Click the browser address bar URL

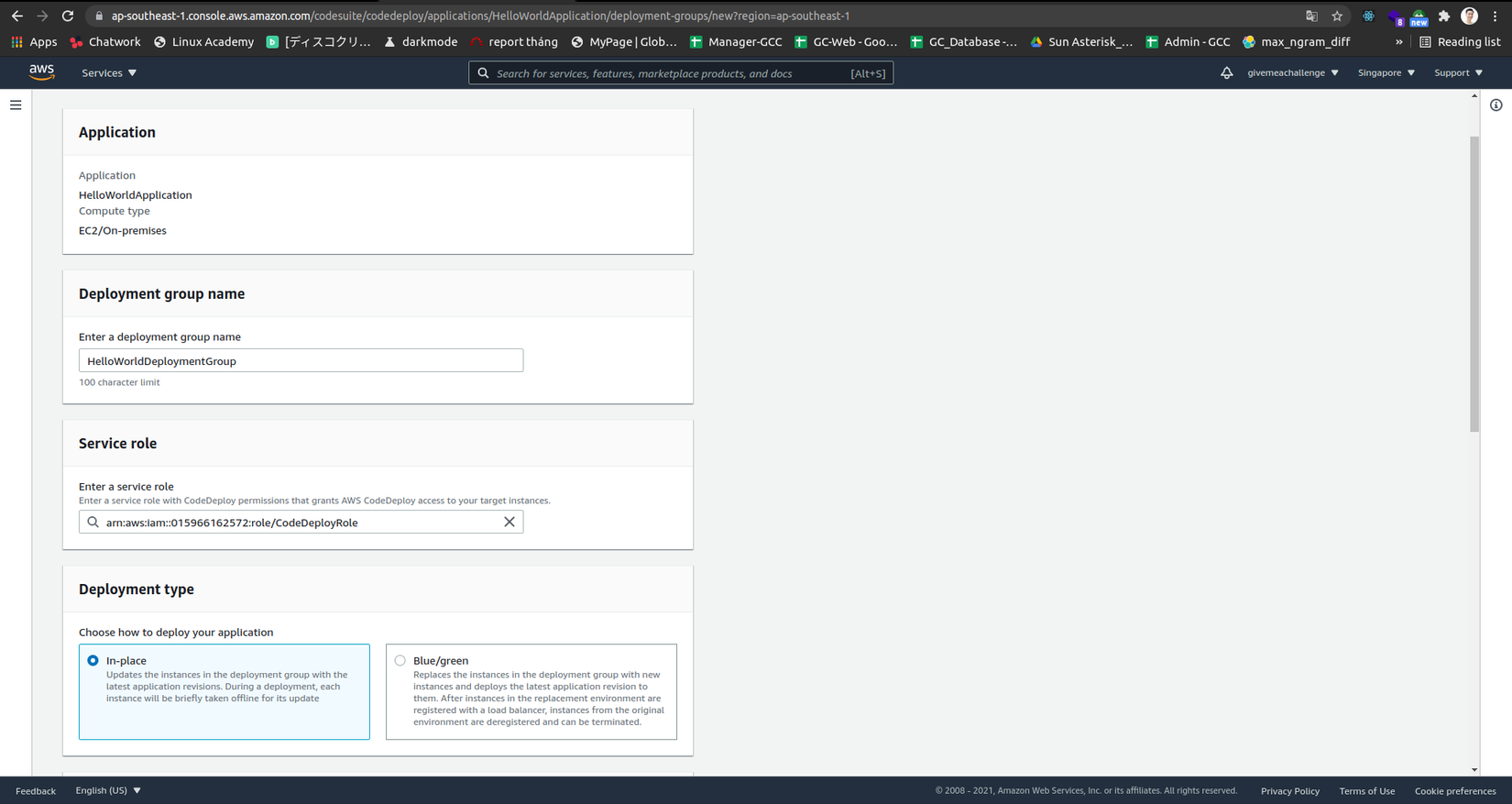pyautogui.click(x=480, y=16)
